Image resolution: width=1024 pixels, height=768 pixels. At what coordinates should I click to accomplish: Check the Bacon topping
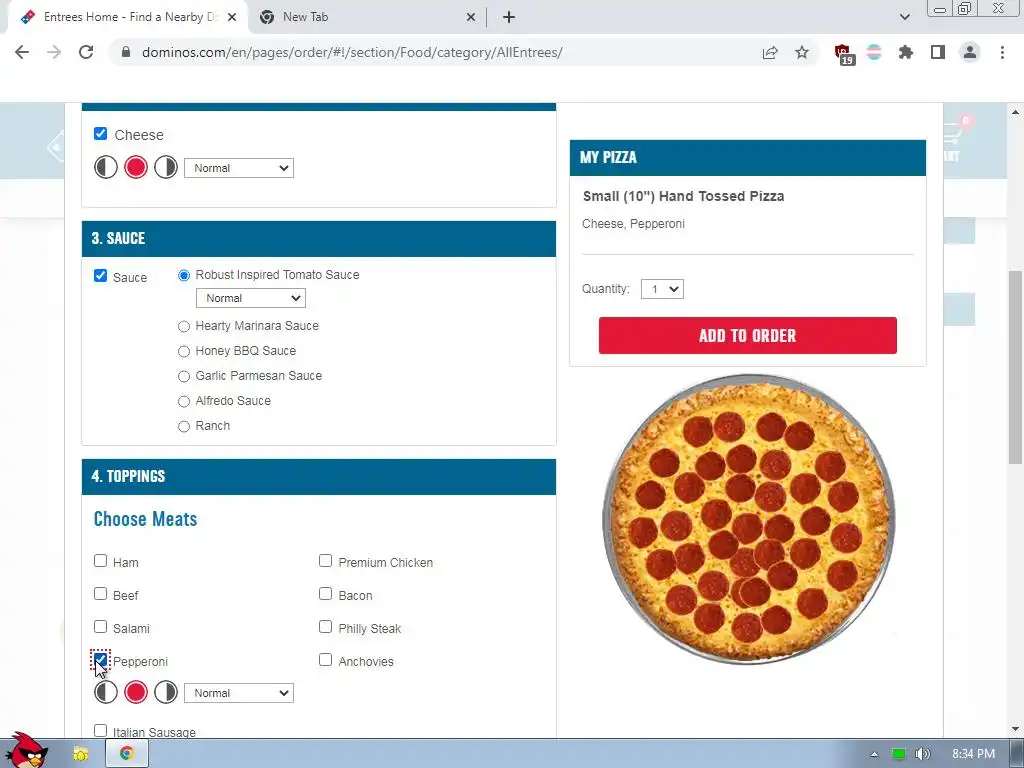click(x=325, y=594)
